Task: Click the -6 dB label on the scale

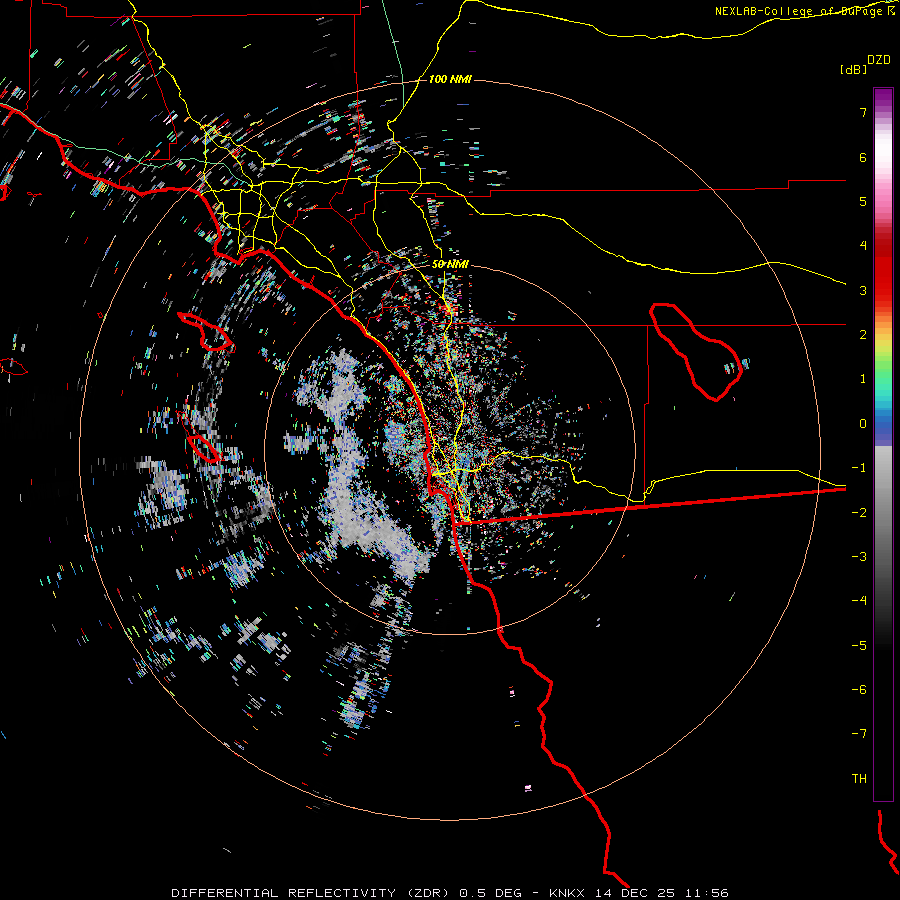Action: [x=859, y=690]
